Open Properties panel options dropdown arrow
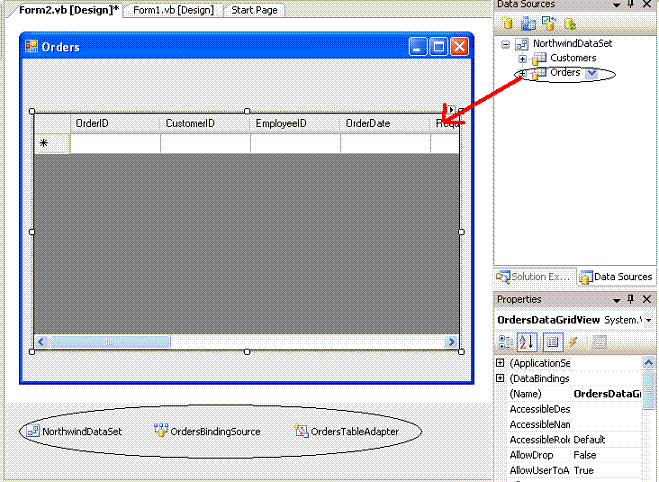Screen dimensions: 659x482 click(x=617, y=300)
